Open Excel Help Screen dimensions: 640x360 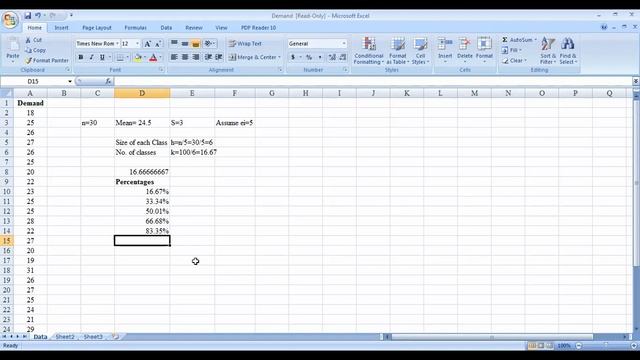pos(604,27)
